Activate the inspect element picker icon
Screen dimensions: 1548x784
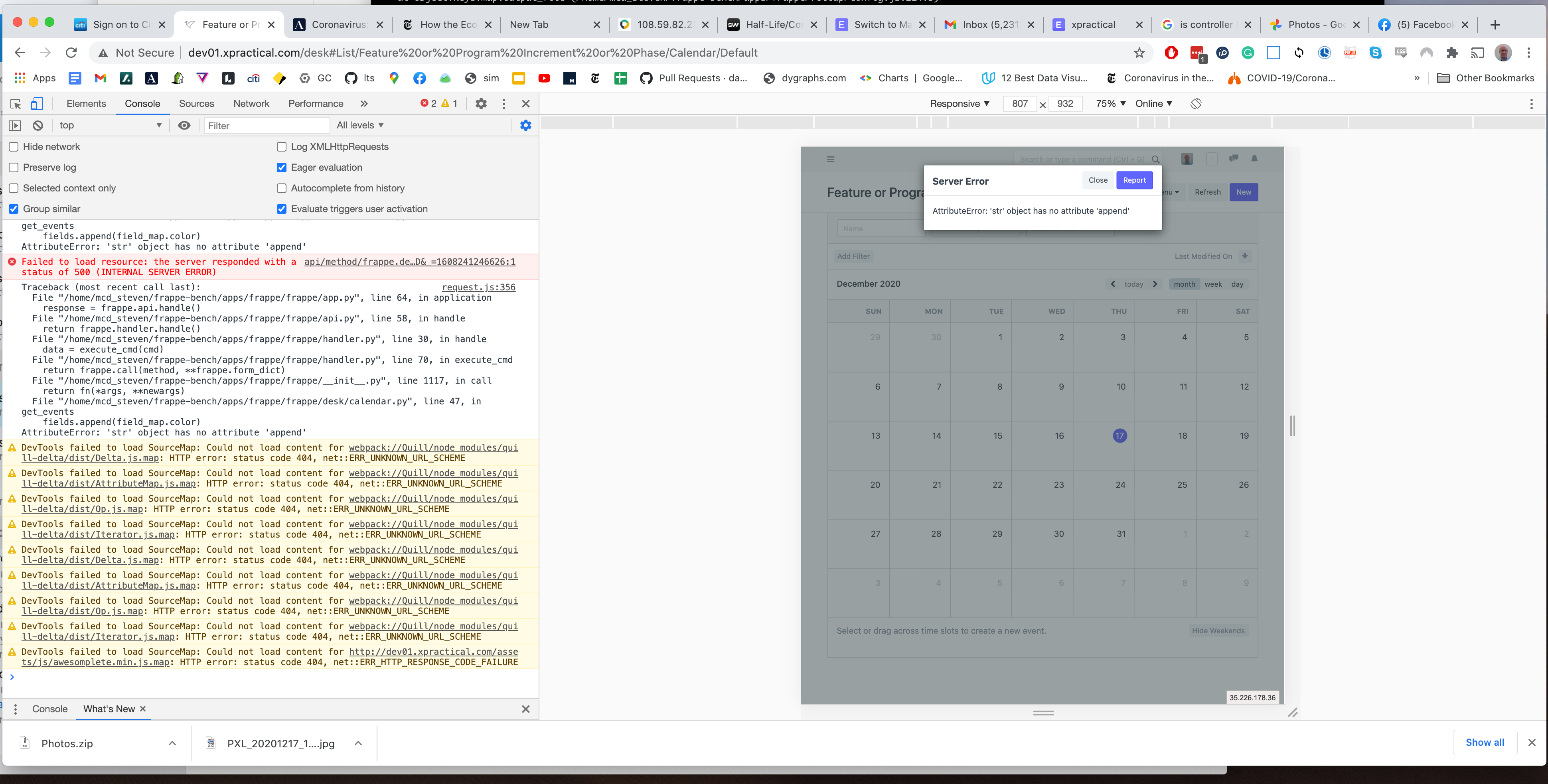click(x=16, y=103)
